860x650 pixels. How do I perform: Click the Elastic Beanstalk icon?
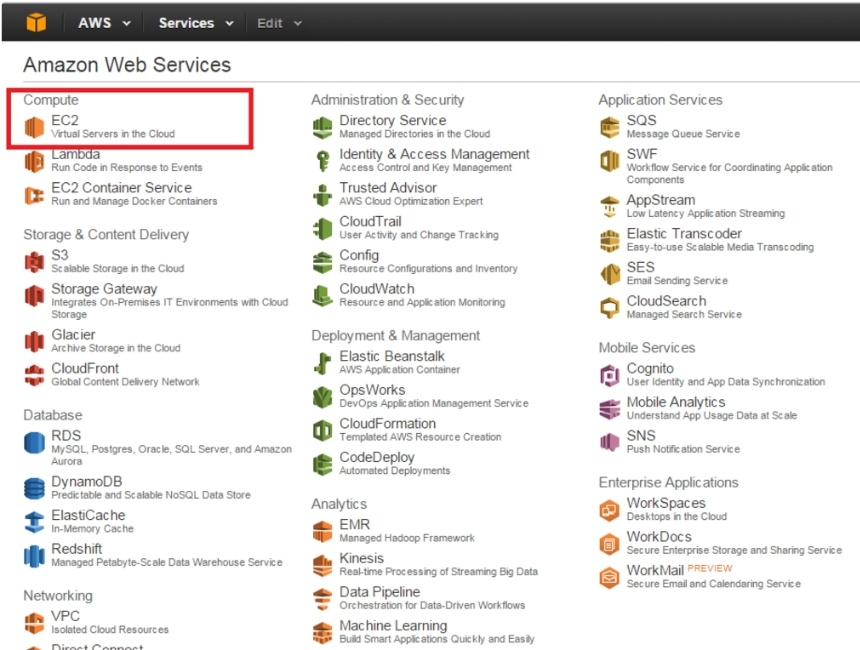click(x=322, y=363)
